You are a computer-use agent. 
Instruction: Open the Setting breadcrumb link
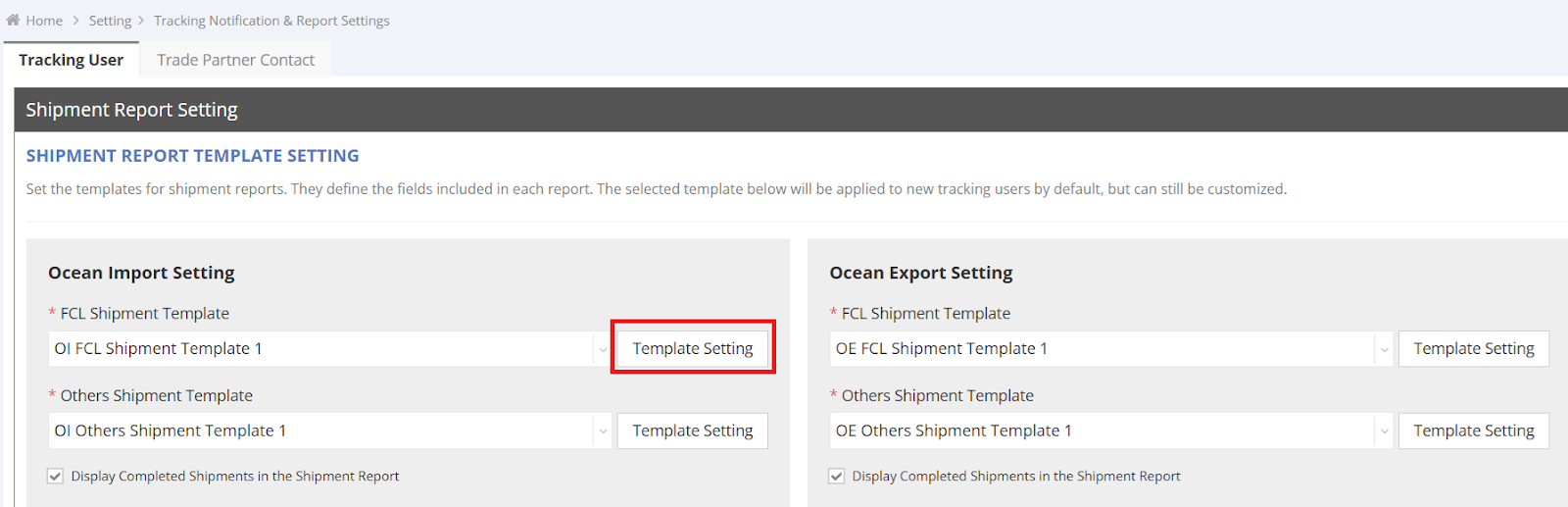tap(110, 21)
